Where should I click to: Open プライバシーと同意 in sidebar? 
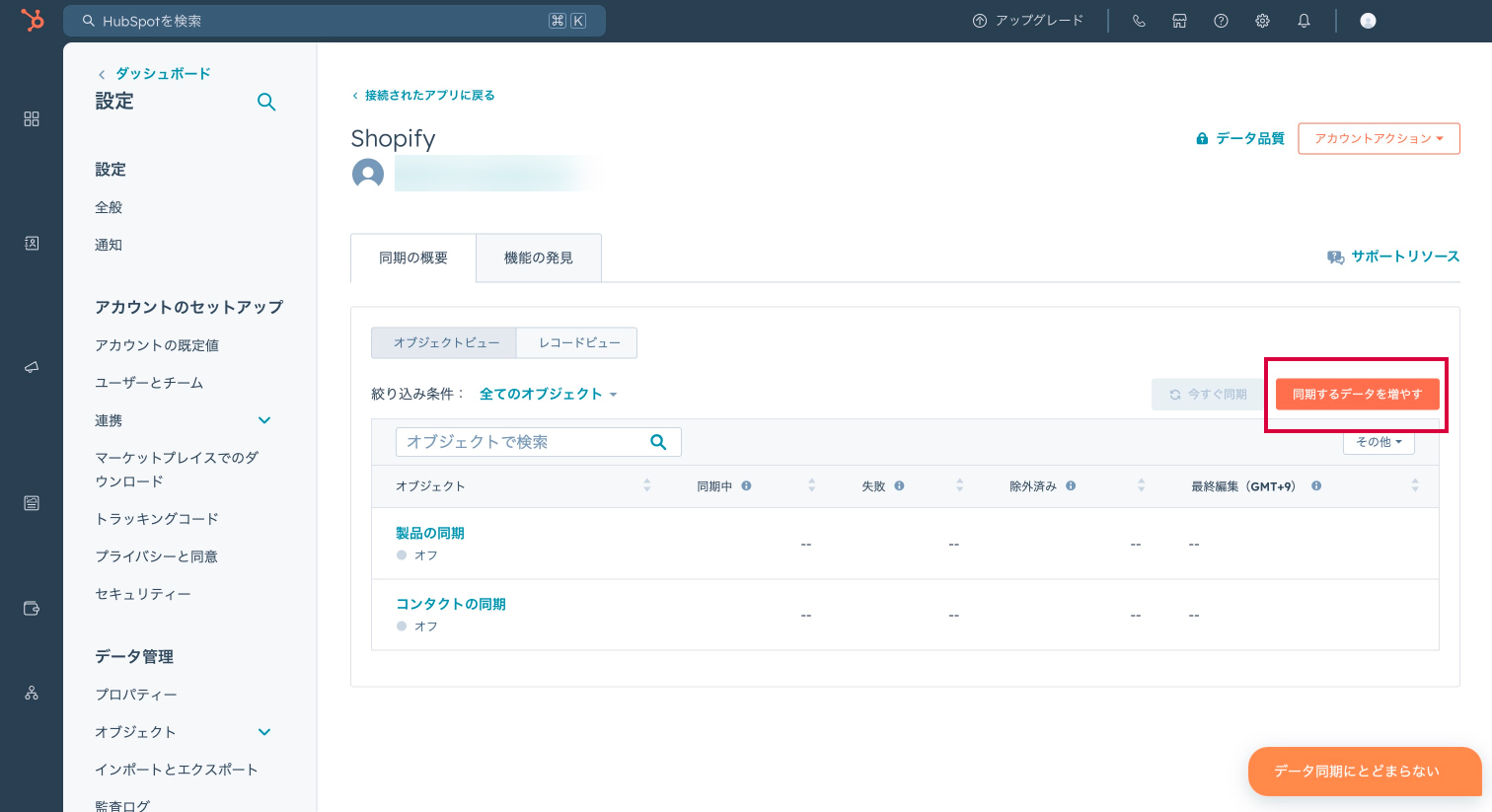156,556
